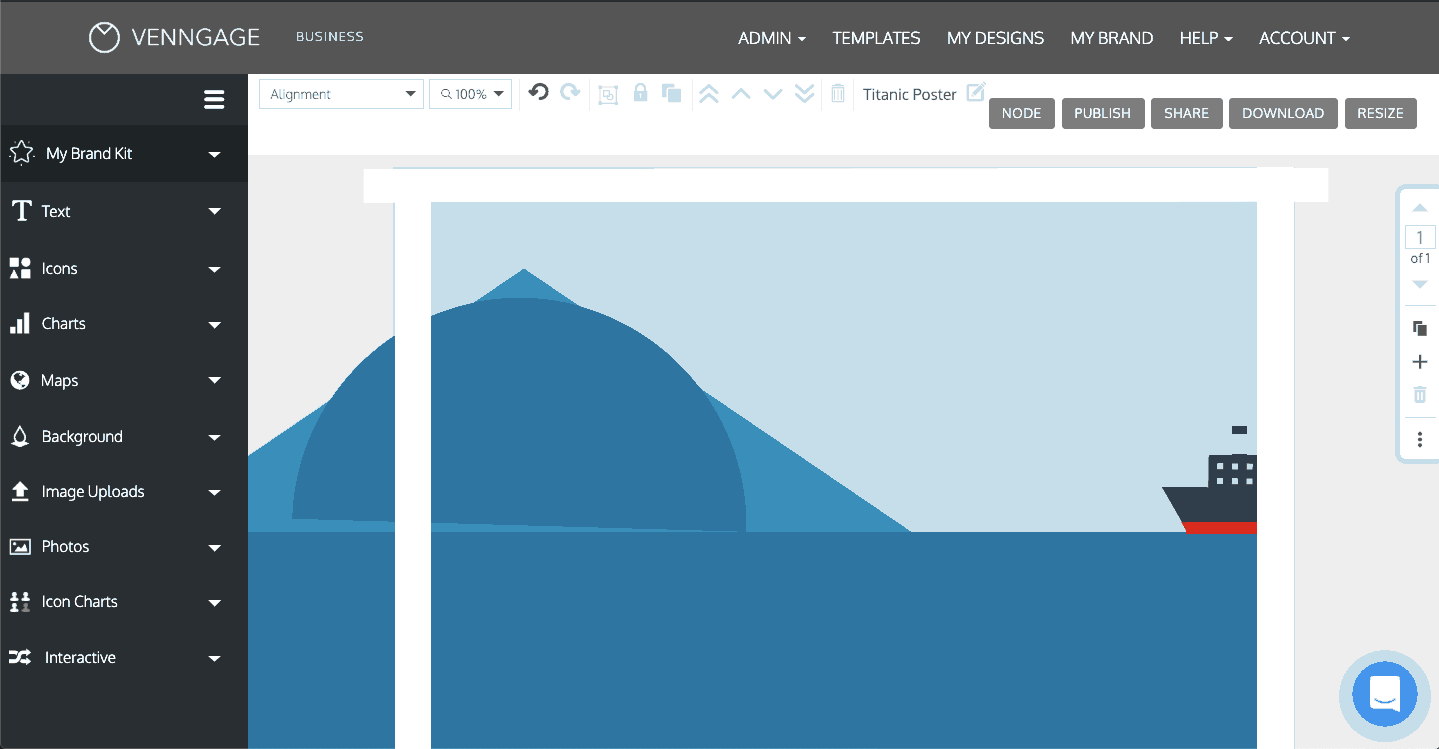Open the 100% zoom level dropdown
Viewport: 1439px width, 749px height.
(x=471, y=94)
